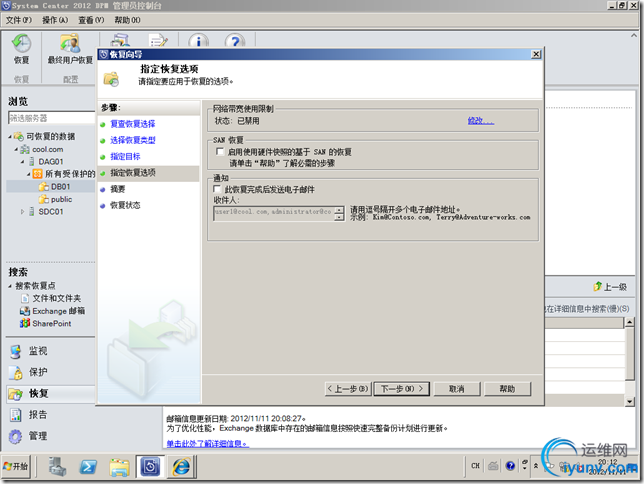Click the 取消 cancel button
This screenshot has width=644, height=484.
pos(456,389)
